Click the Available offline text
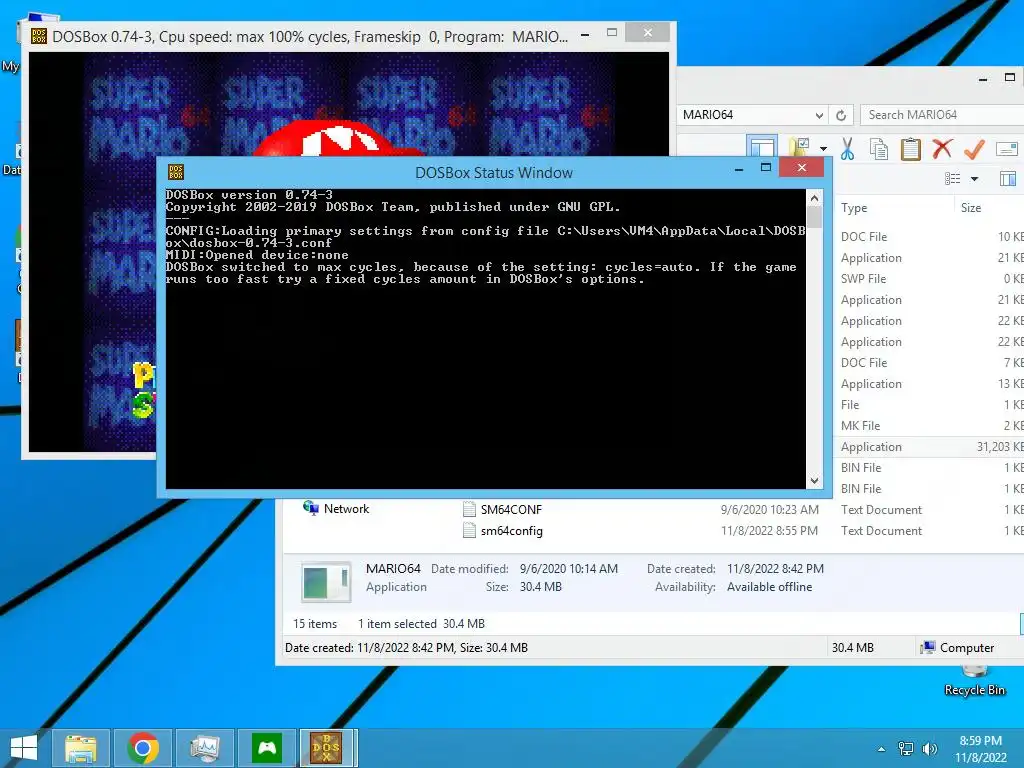This screenshot has height=768, width=1024. 769,587
